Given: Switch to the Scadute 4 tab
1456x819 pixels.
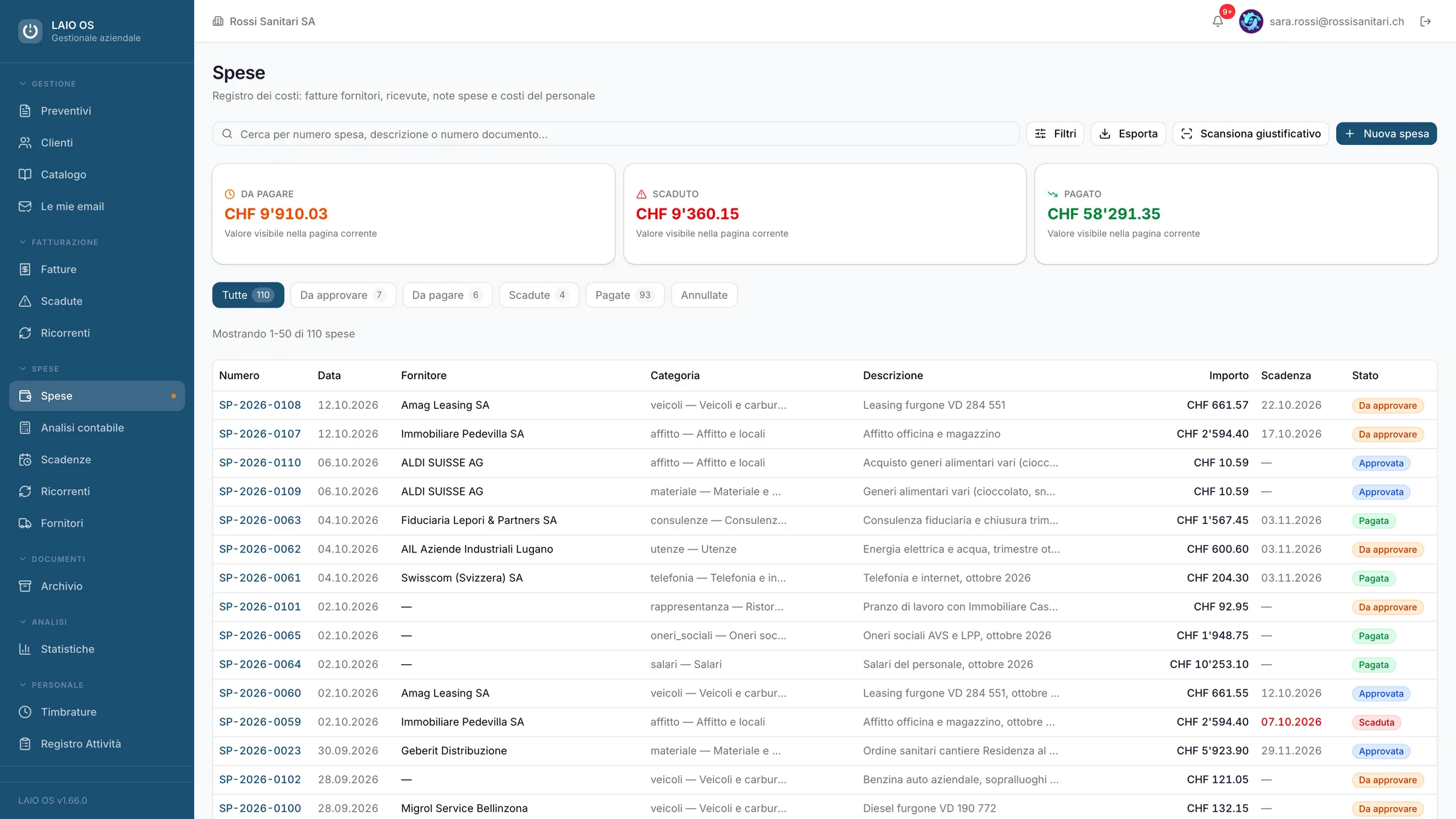Looking at the screenshot, I should coord(539,295).
